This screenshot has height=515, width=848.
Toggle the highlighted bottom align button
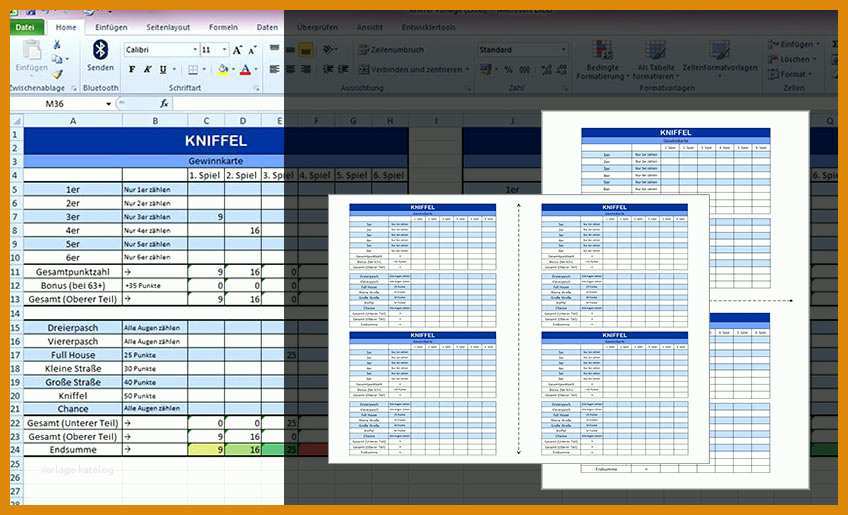(306, 50)
